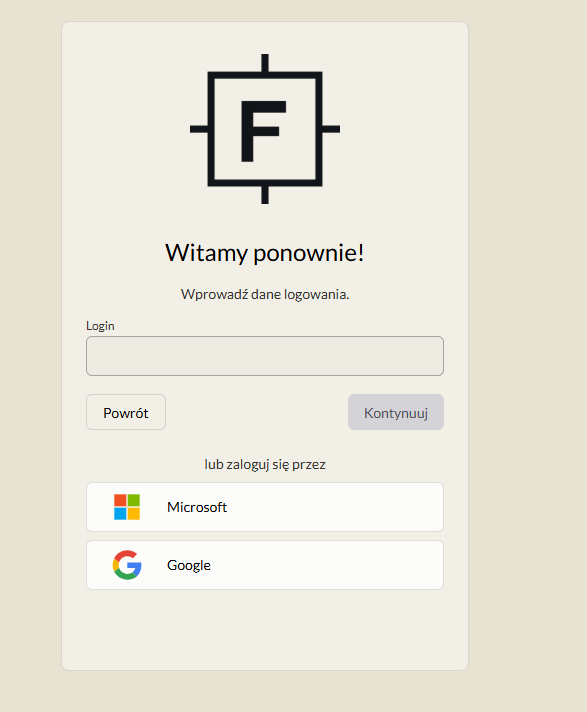Click the Kontynuuj button
The image size is (587, 712).
[x=396, y=412]
